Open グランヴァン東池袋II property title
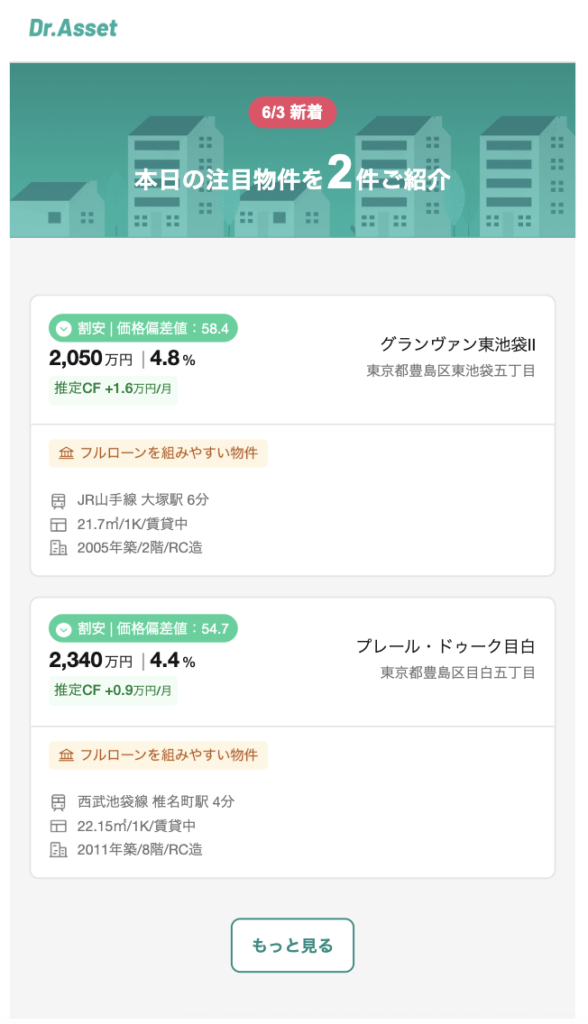The height and width of the screenshot is (1024, 588). click(x=457, y=345)
